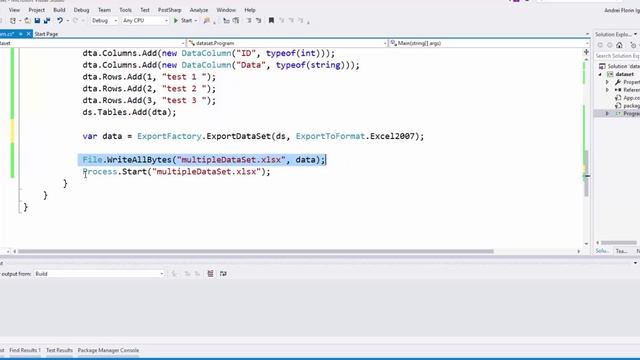
Task: Collapse the dataset project node
Action: point(600,74)
